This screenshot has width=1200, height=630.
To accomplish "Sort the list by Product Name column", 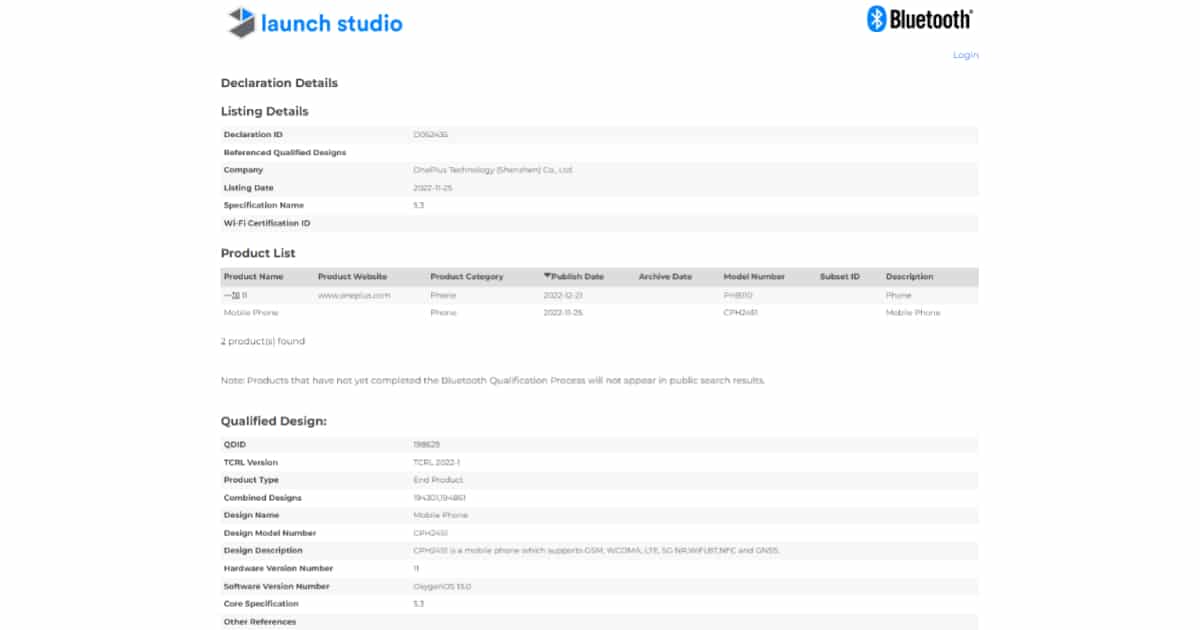I will pos(253,277).
